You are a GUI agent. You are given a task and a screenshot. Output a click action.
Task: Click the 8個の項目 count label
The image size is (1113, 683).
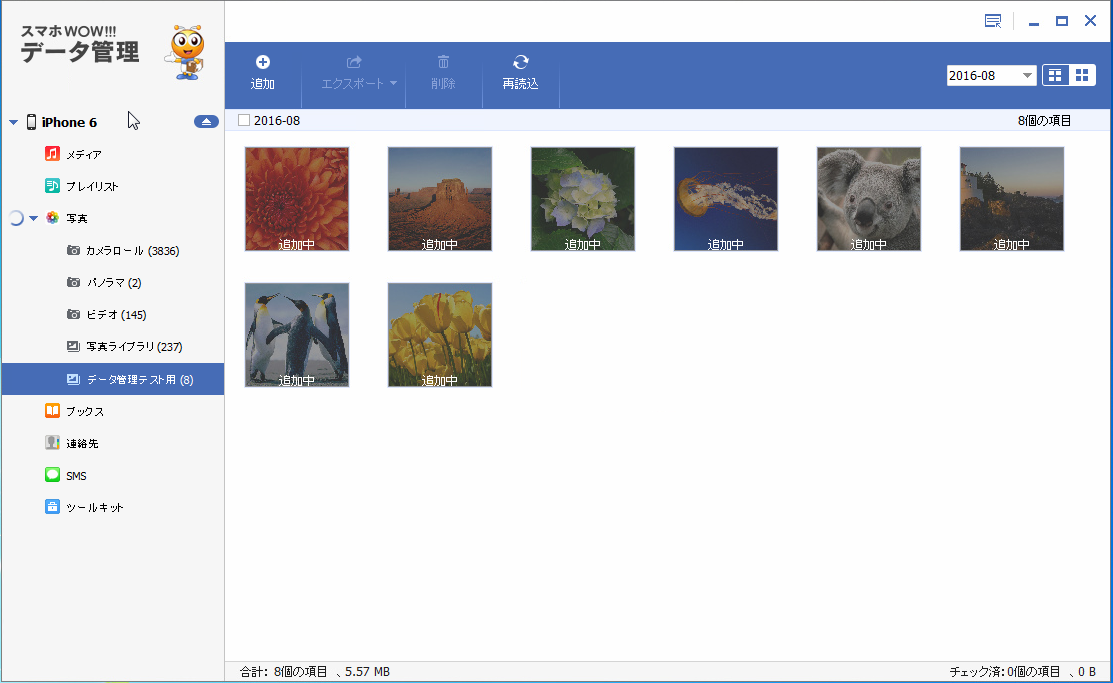[x=1044, y=121]
